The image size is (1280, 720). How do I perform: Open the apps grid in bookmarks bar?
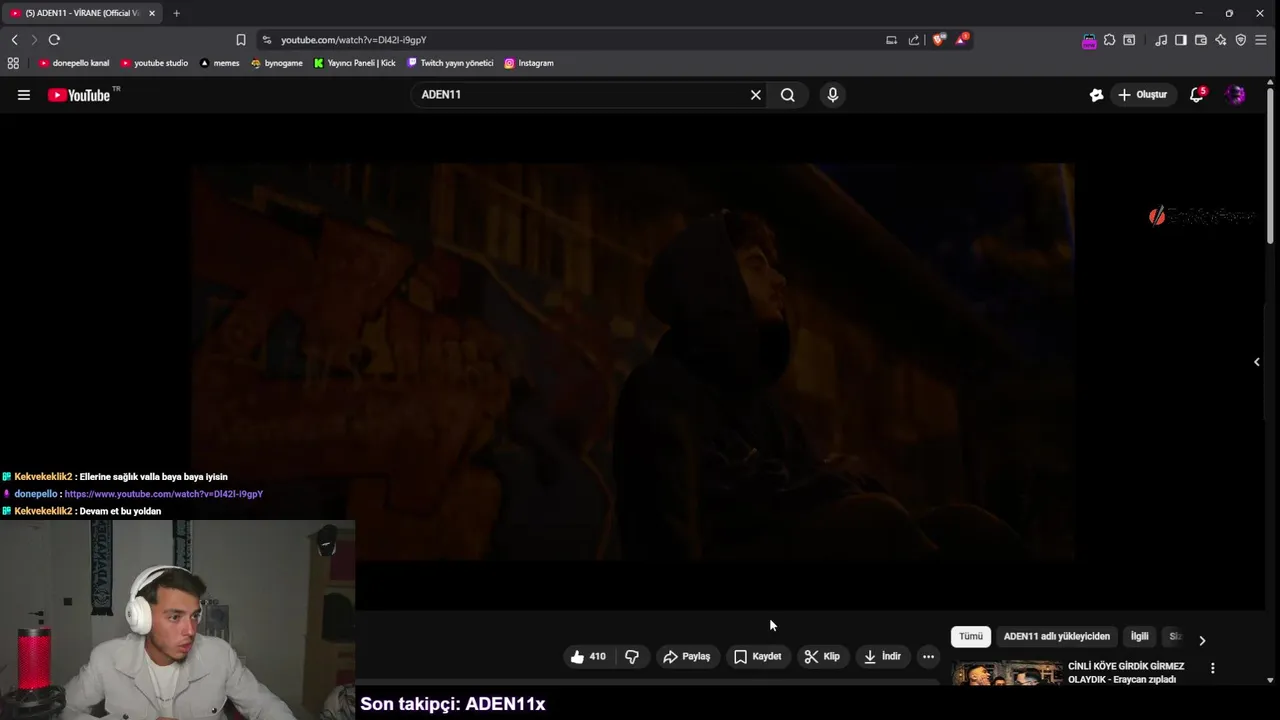[x=13, y=63]
